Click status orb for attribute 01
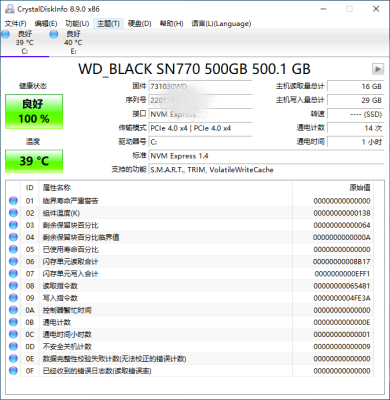Image resolution: width=390 pixels, height=400 pixels. point(13,201)
